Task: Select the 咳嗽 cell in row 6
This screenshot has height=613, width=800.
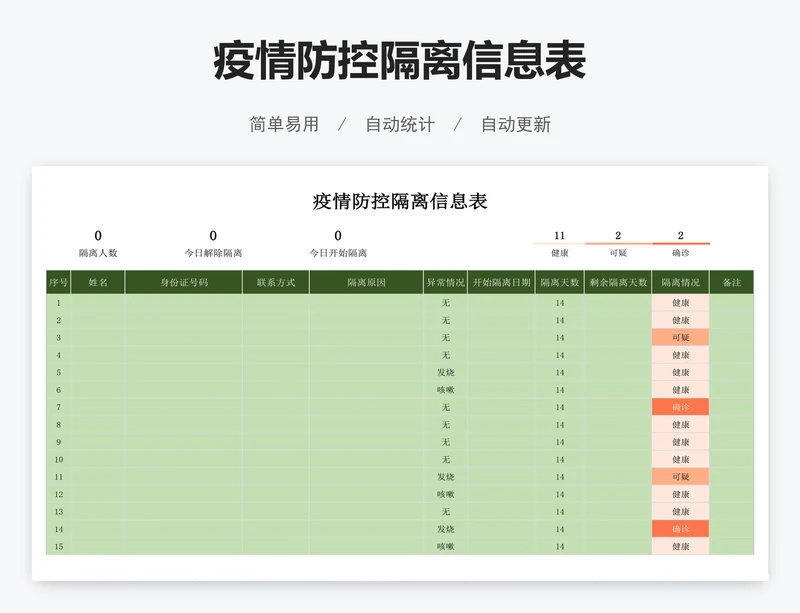Action: coord(445,390)
